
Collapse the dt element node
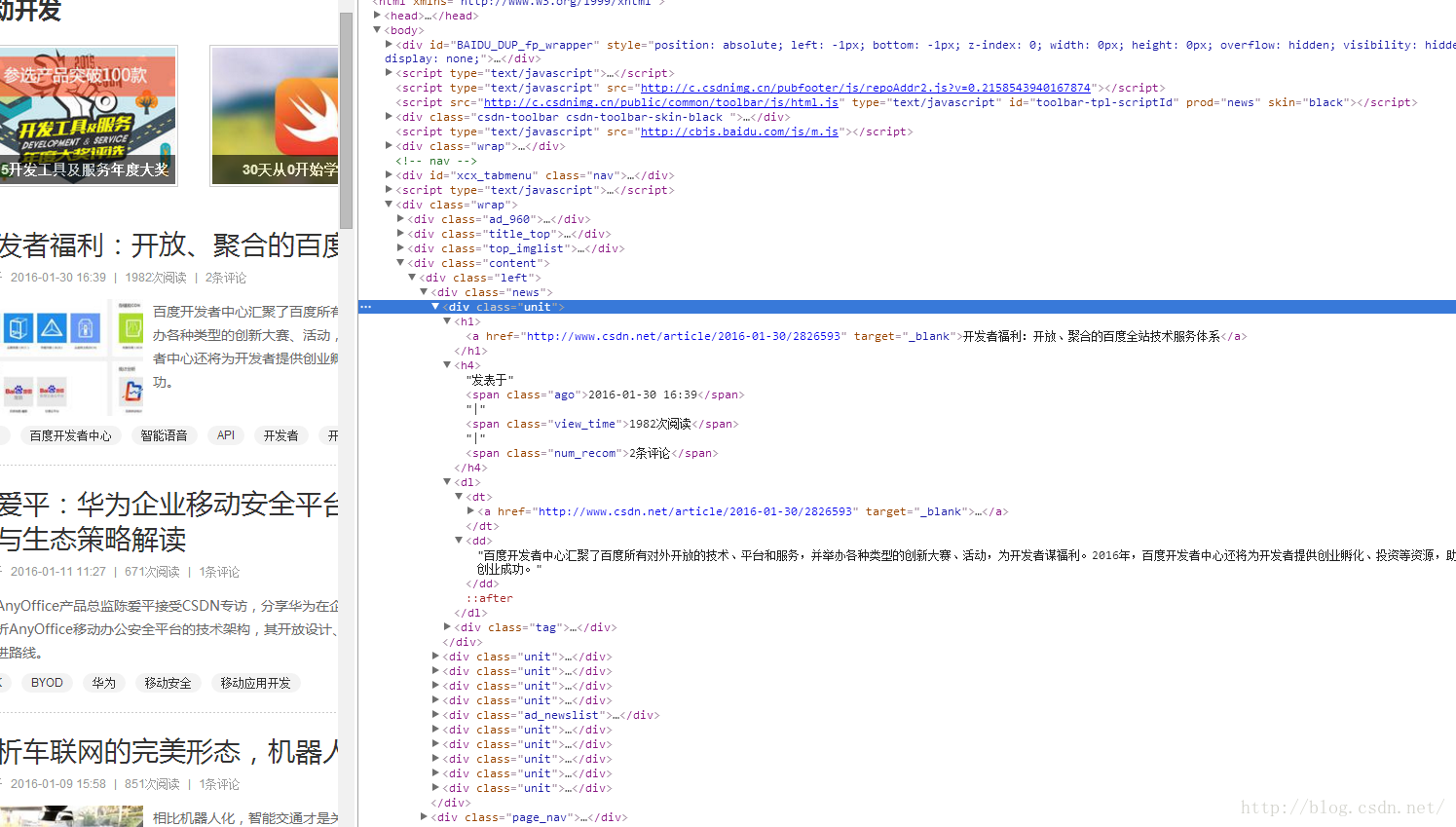pyautogui.click(x=460, y=497)
